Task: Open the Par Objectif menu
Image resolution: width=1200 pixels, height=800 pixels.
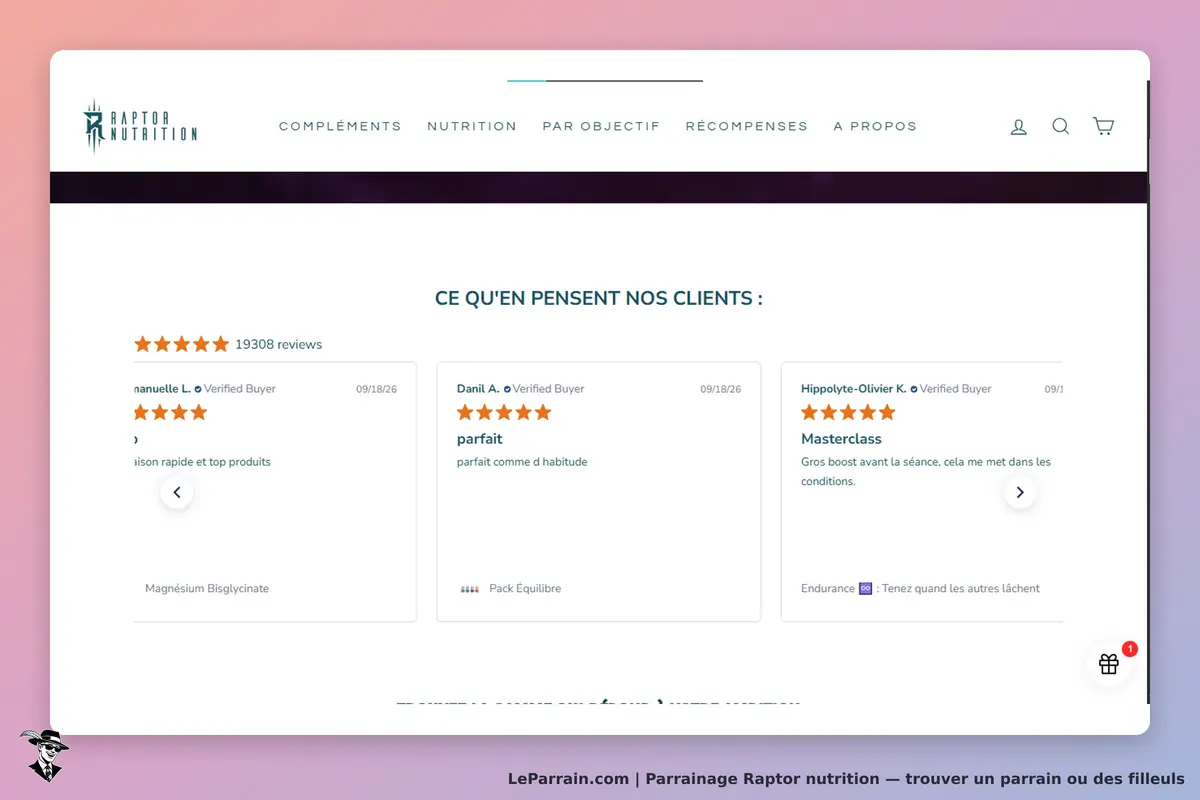Action: [601, 127]
